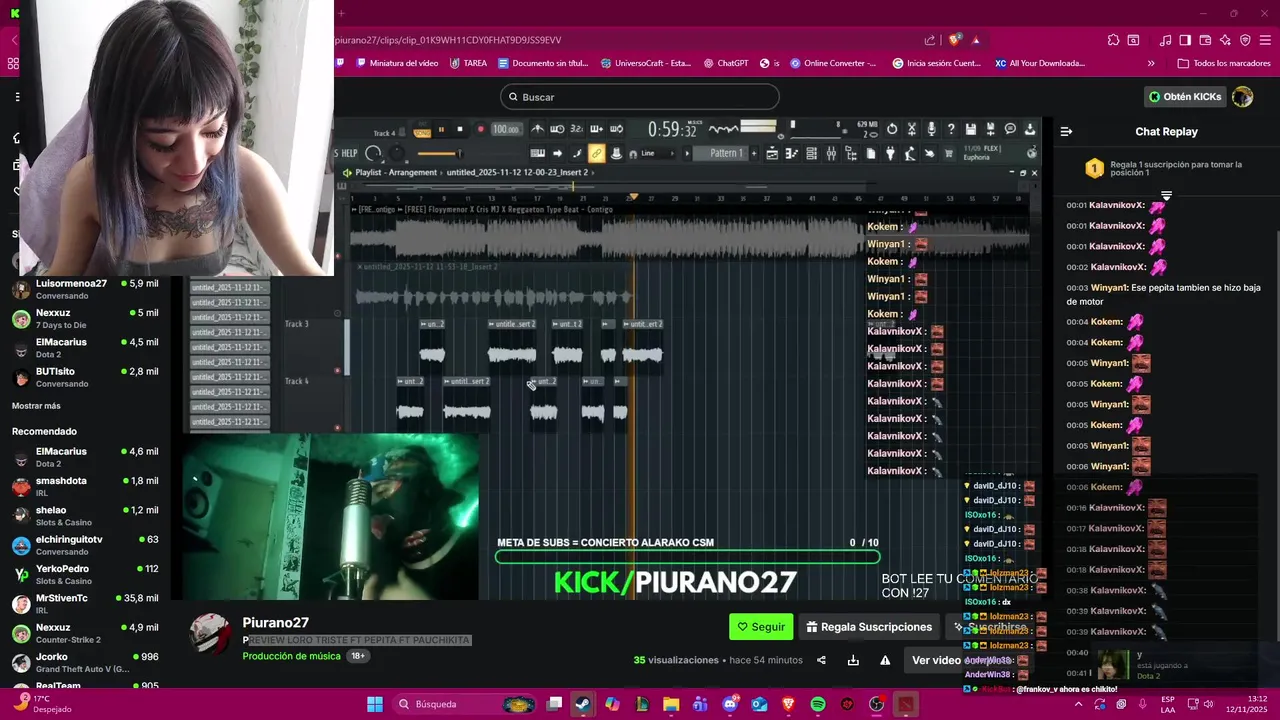This screenshot has height=720, width=1280.
Task: Toggle FL Studio overdub blend icon
Action: click(x=596, y=129)
